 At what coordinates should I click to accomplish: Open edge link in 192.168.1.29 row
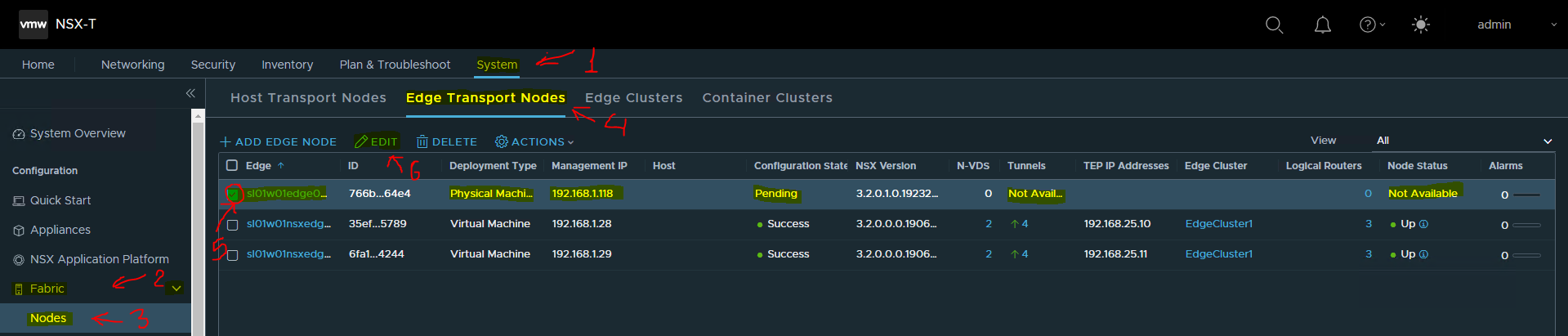tap(288, 254)
